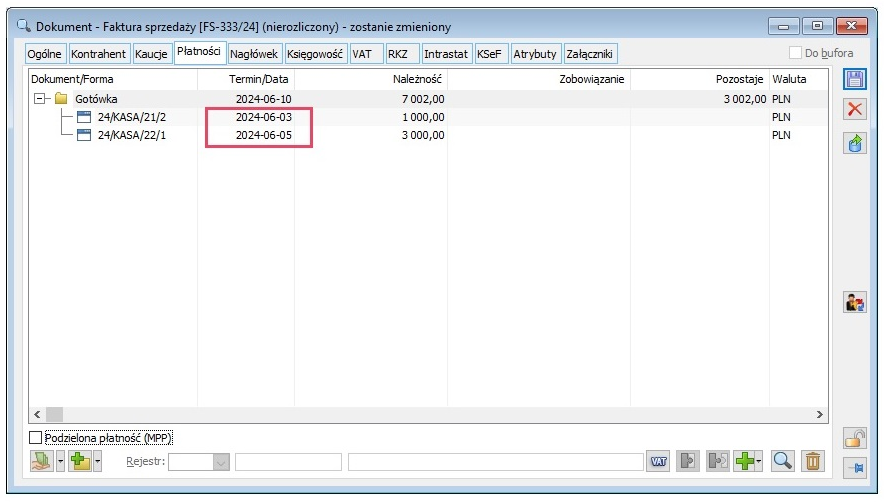Select the Gotówka row

[x=428, y=99]
